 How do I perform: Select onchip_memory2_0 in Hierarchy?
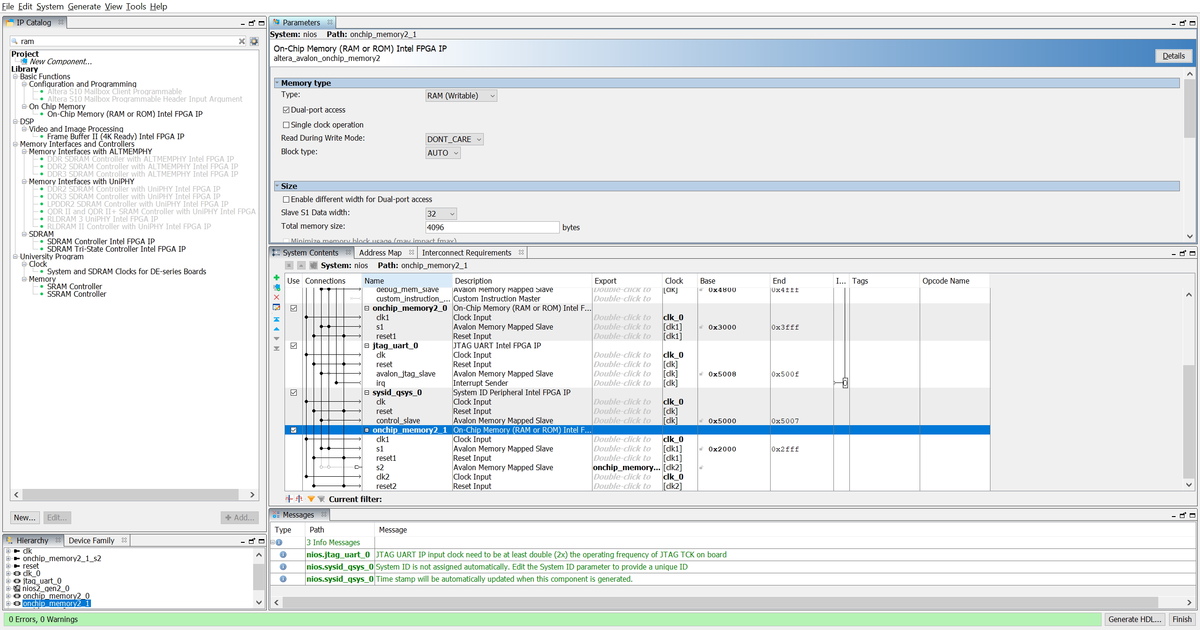tap(56, 596)
